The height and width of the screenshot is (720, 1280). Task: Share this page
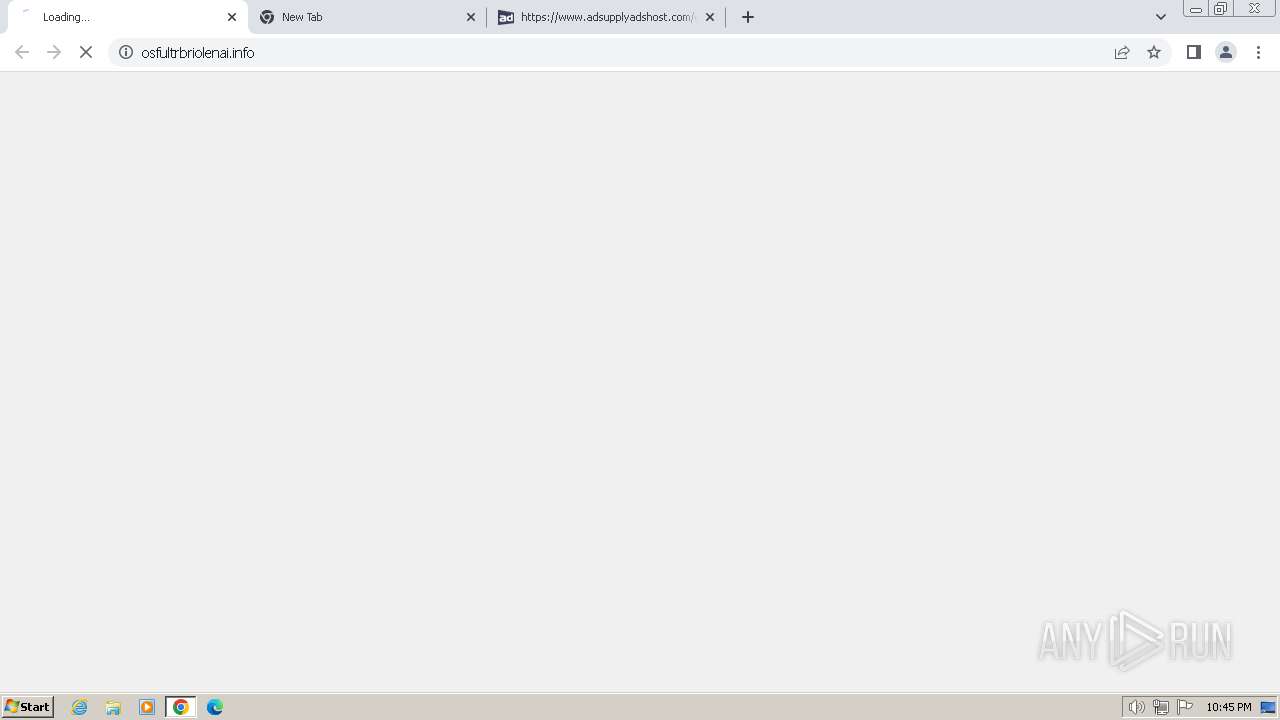(x=1122, y=52)
